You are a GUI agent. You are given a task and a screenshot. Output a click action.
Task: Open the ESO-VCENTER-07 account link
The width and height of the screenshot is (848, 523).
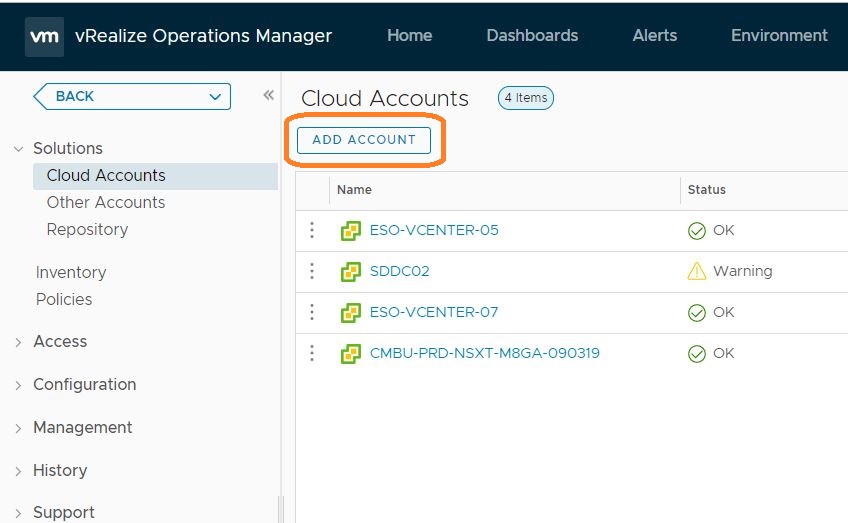point(433,313)
